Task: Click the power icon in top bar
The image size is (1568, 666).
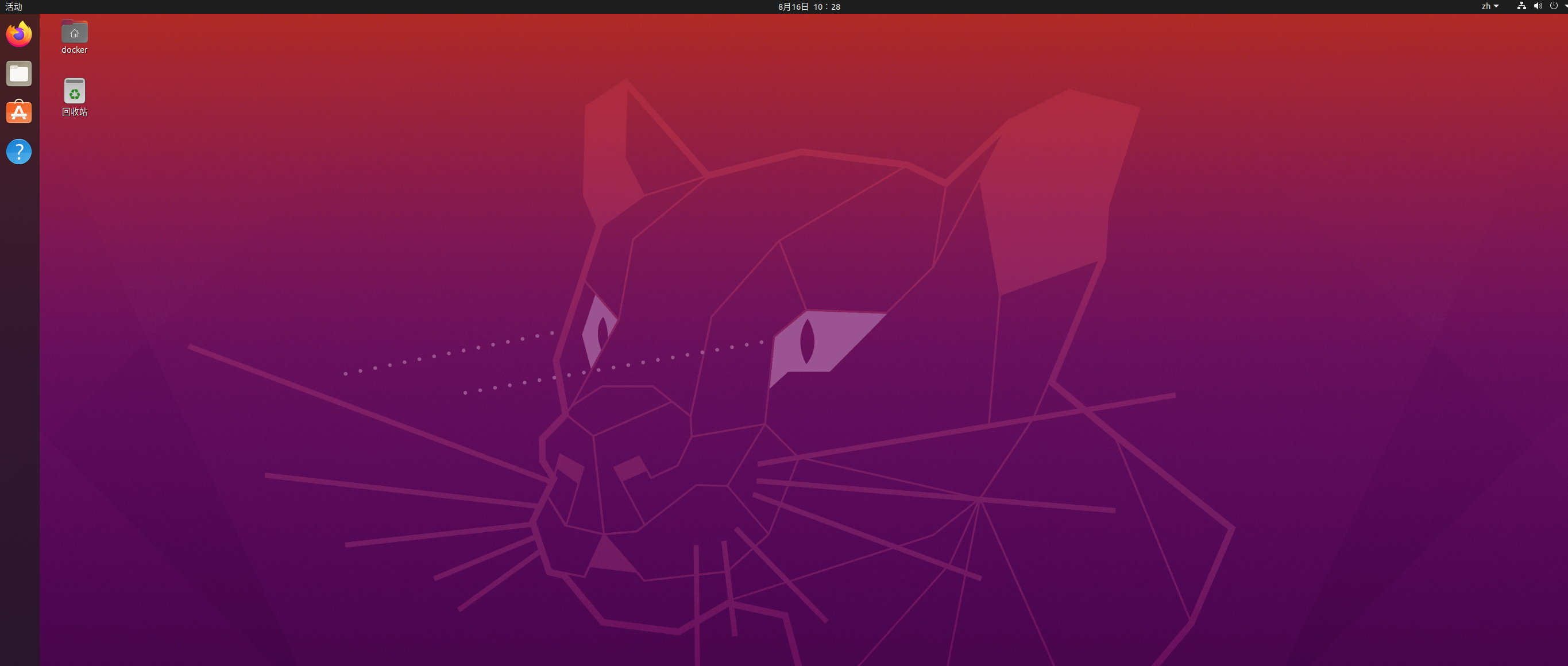Action: tap(1554, 6)
